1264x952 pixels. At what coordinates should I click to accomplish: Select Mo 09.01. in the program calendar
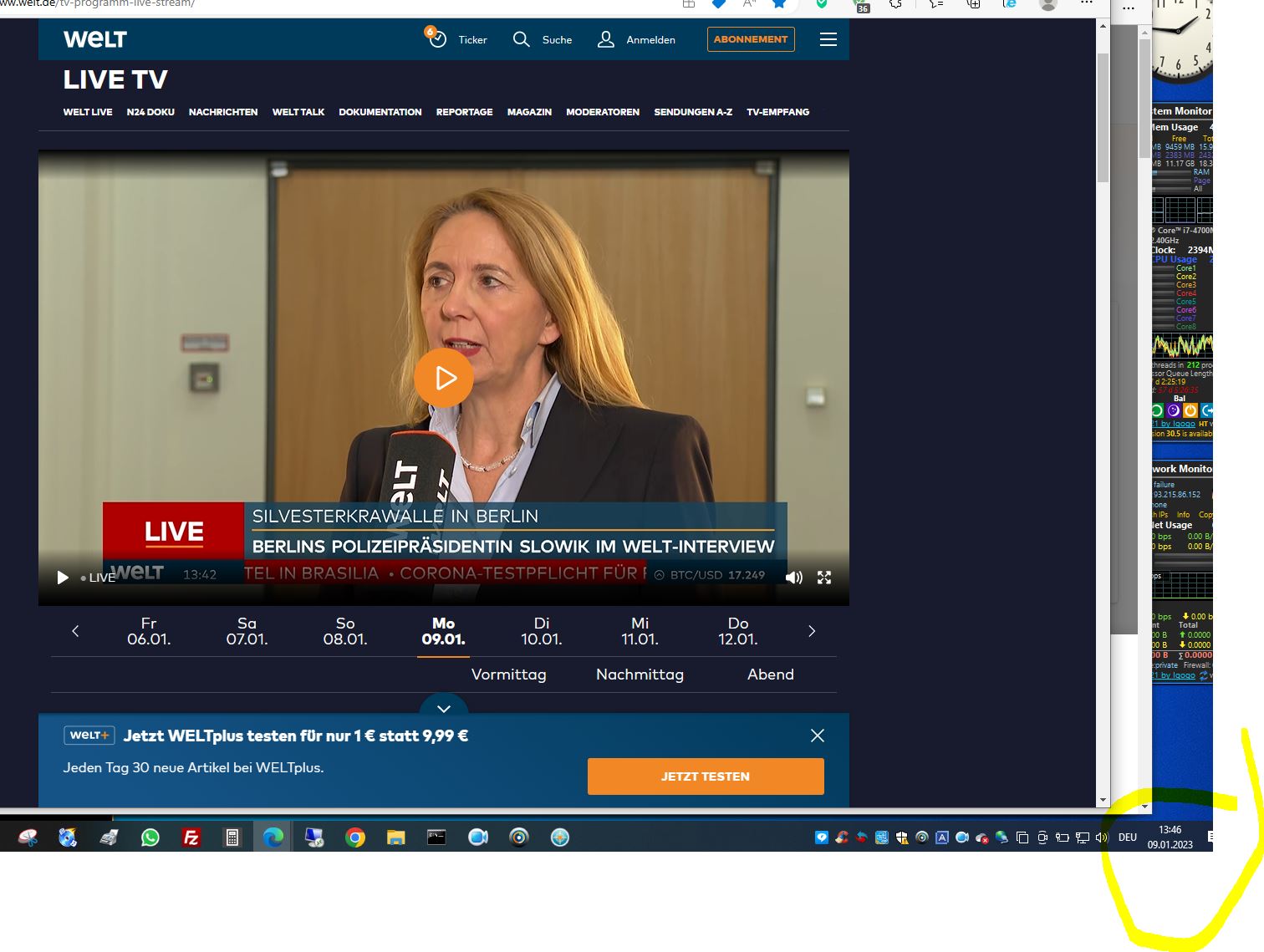443,631
